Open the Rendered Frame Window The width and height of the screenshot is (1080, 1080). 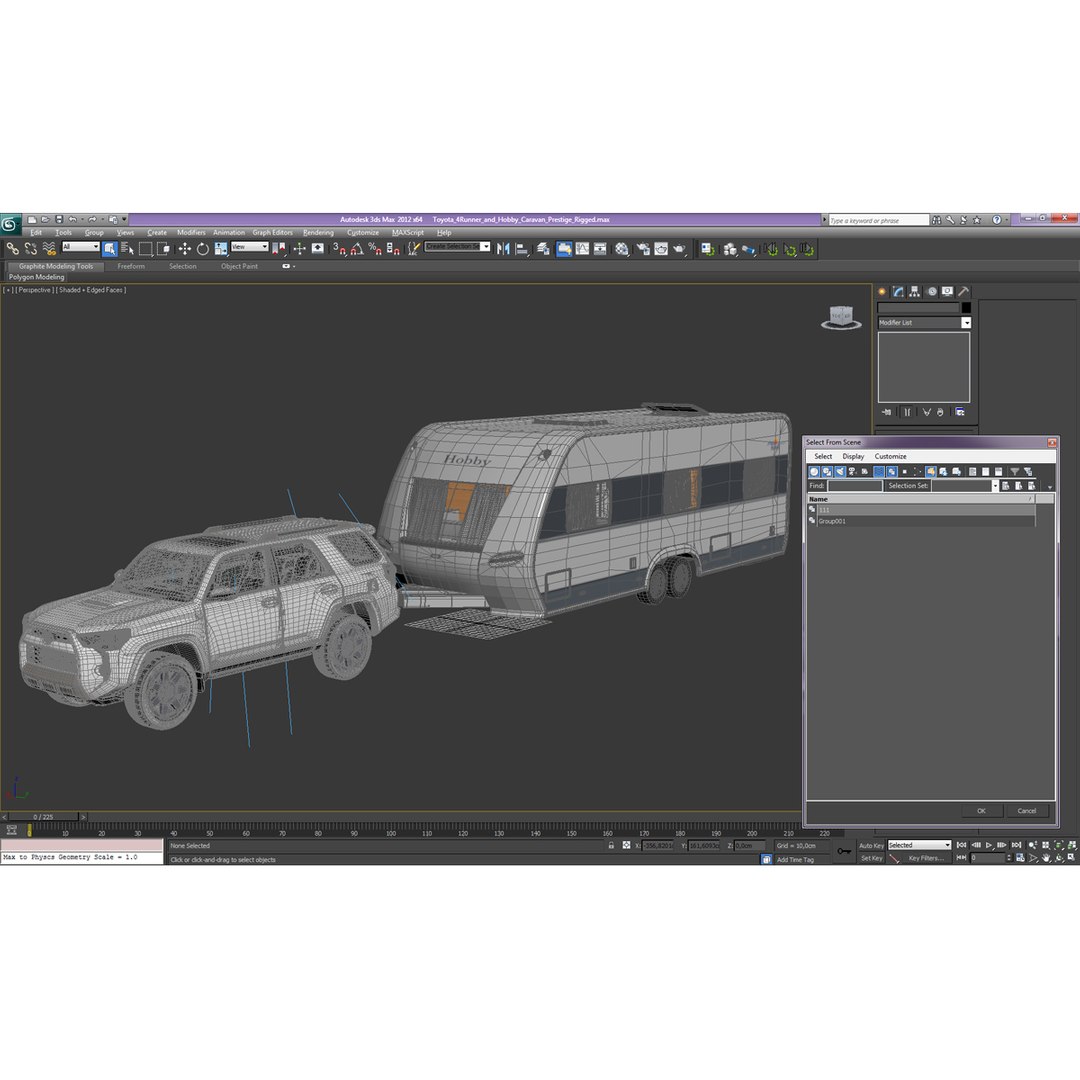tap(661, 249)
